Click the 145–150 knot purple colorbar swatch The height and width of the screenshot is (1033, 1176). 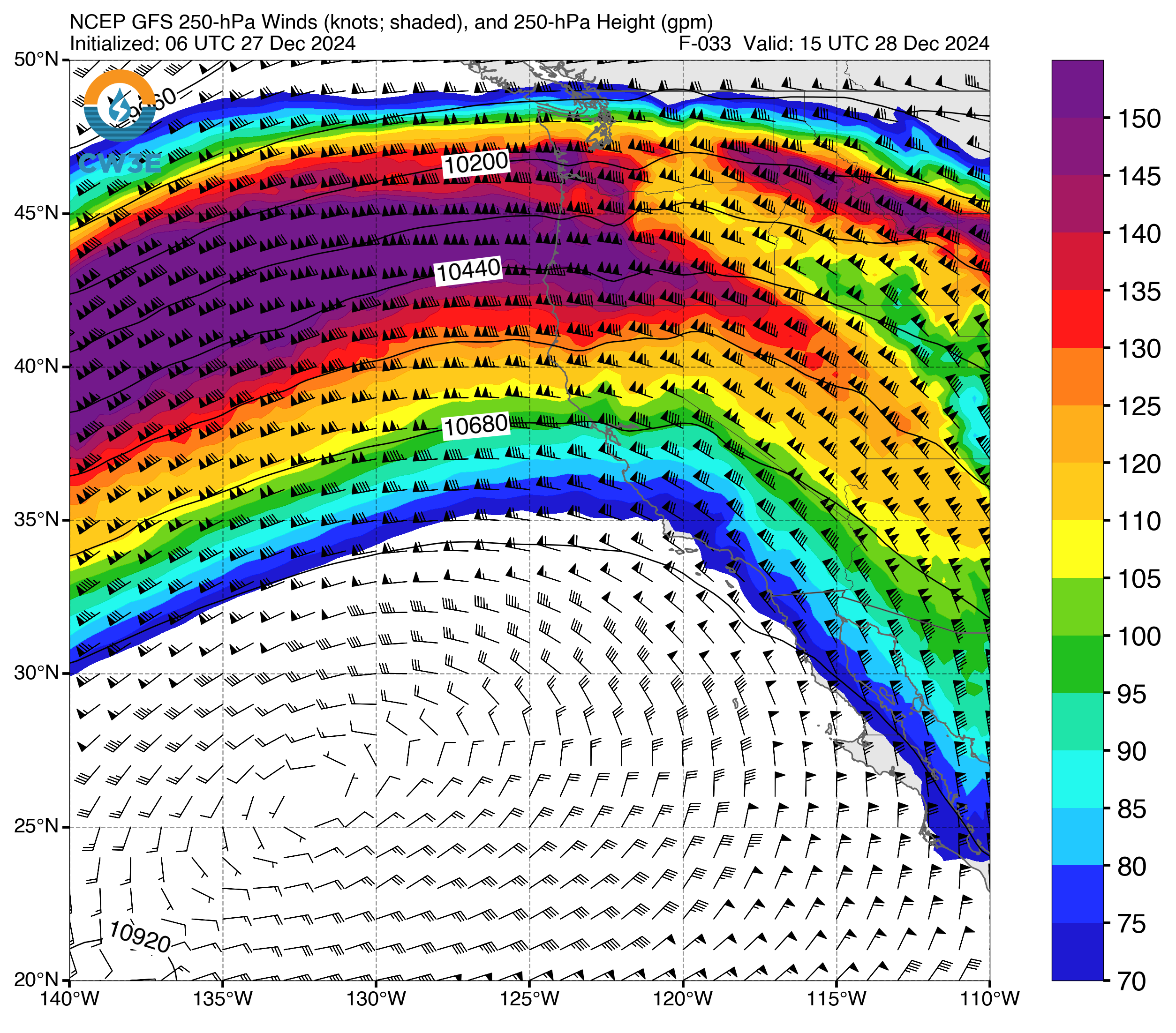(1078, 147)
